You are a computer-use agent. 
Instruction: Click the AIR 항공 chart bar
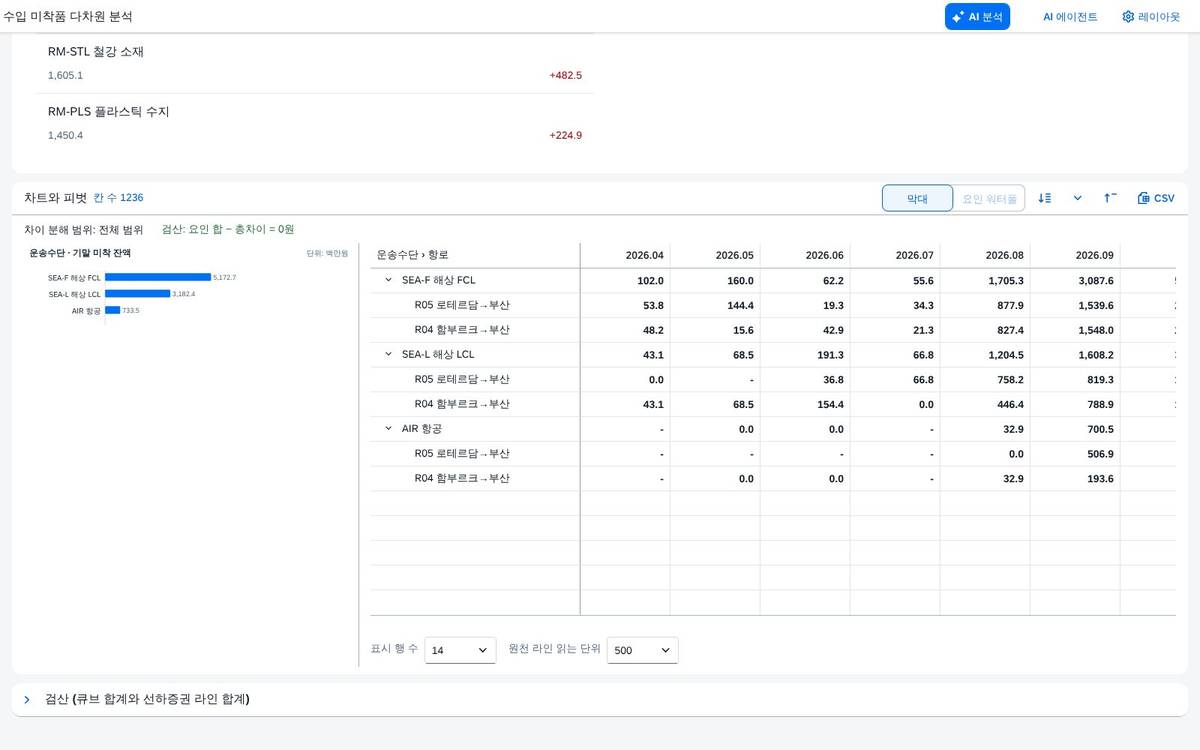pos(112,310)
